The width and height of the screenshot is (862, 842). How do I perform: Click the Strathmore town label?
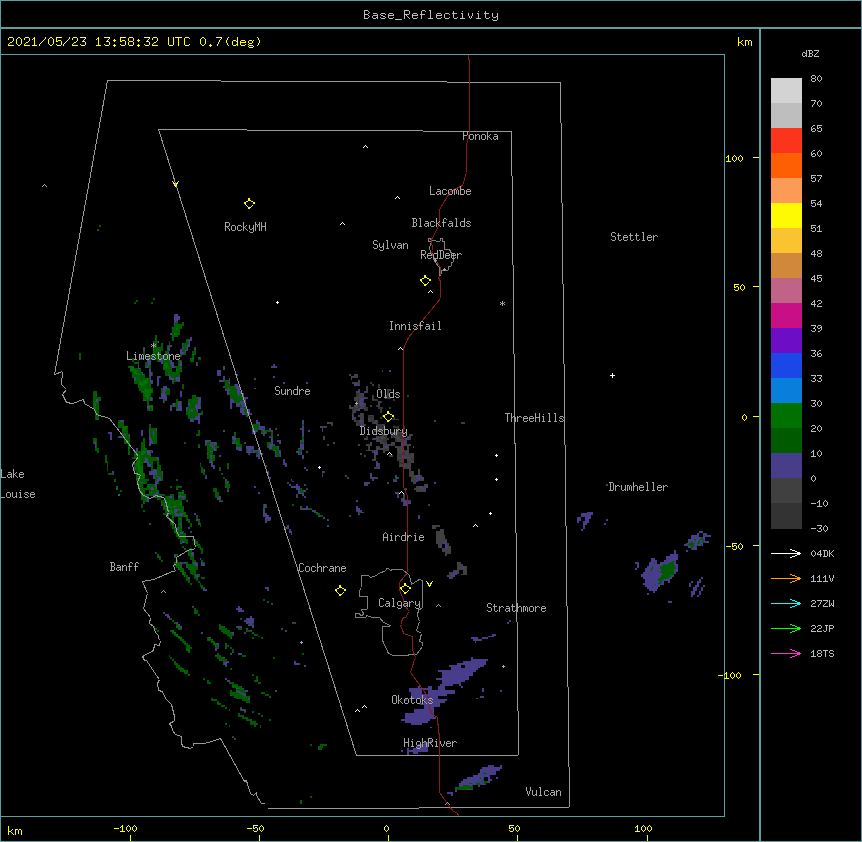(x=516, y=608)
